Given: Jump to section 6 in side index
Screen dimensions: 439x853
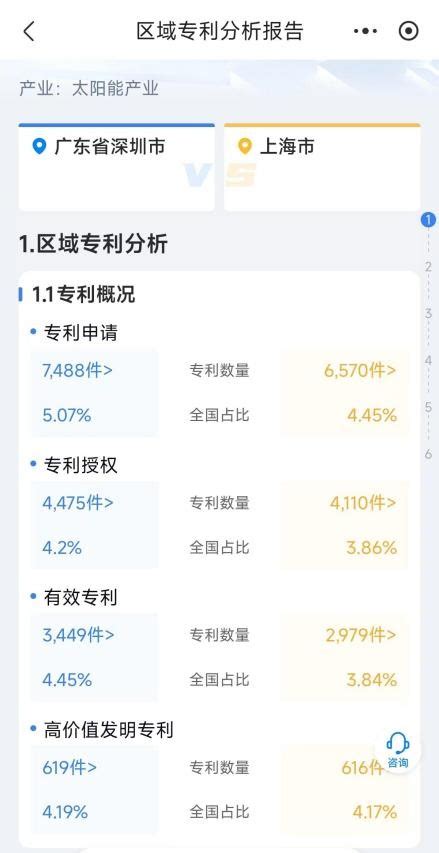Looking at the screenshot, I should (428, 454).
